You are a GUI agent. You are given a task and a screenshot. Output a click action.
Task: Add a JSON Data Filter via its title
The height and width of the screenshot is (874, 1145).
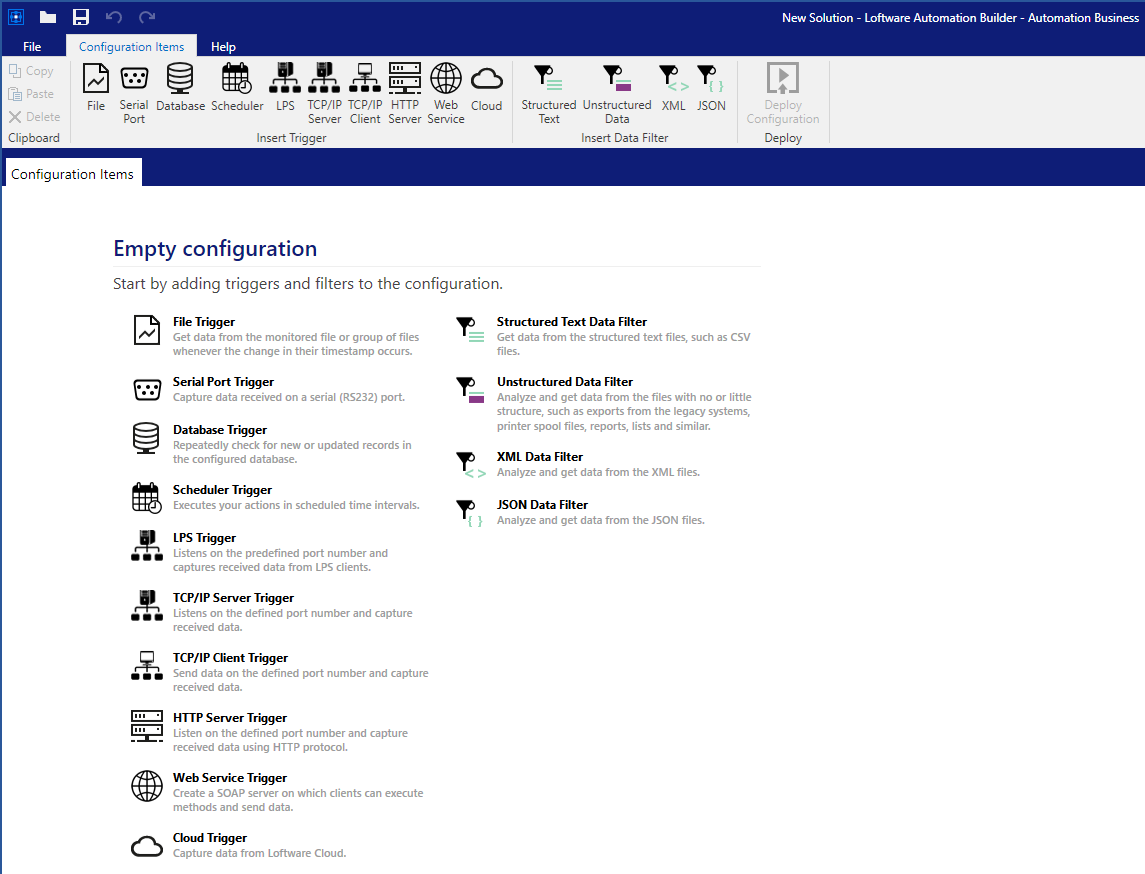coord(543,505)
